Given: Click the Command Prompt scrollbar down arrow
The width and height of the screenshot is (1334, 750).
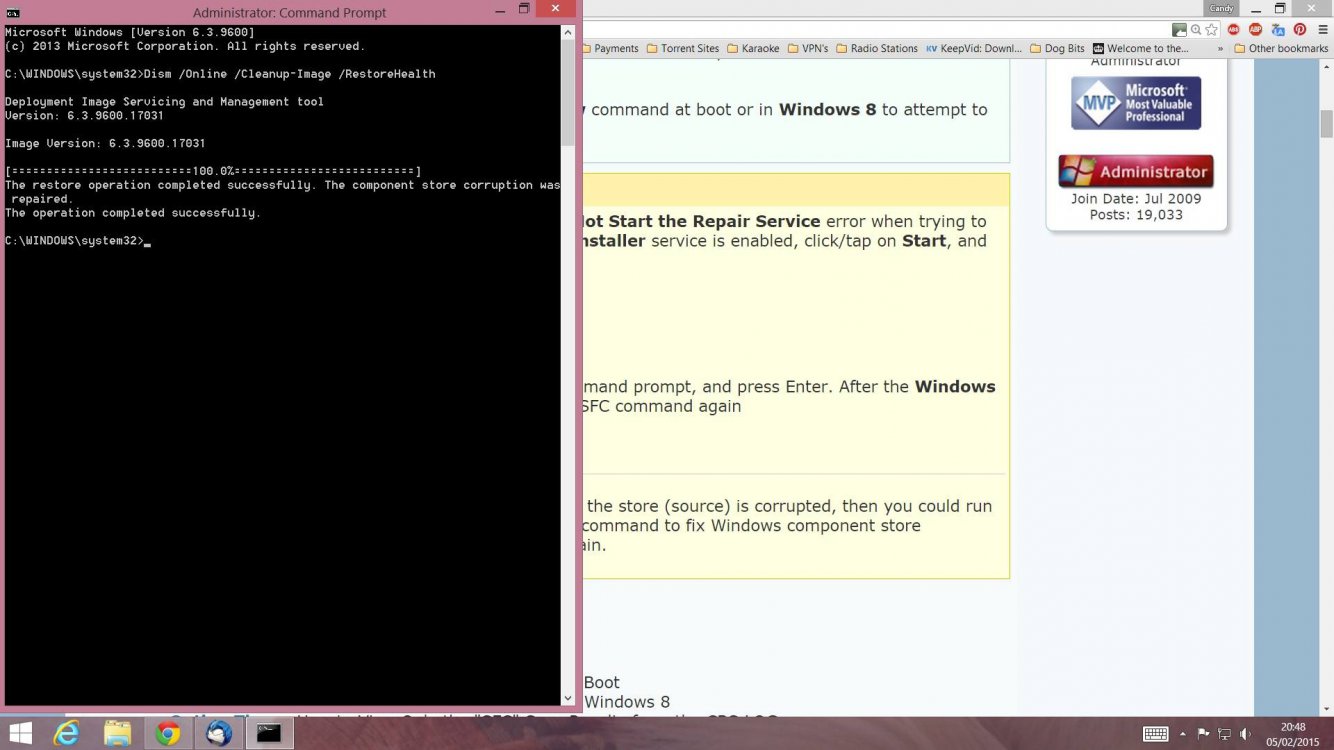Looking at the screenshot, I should point(568,698).
